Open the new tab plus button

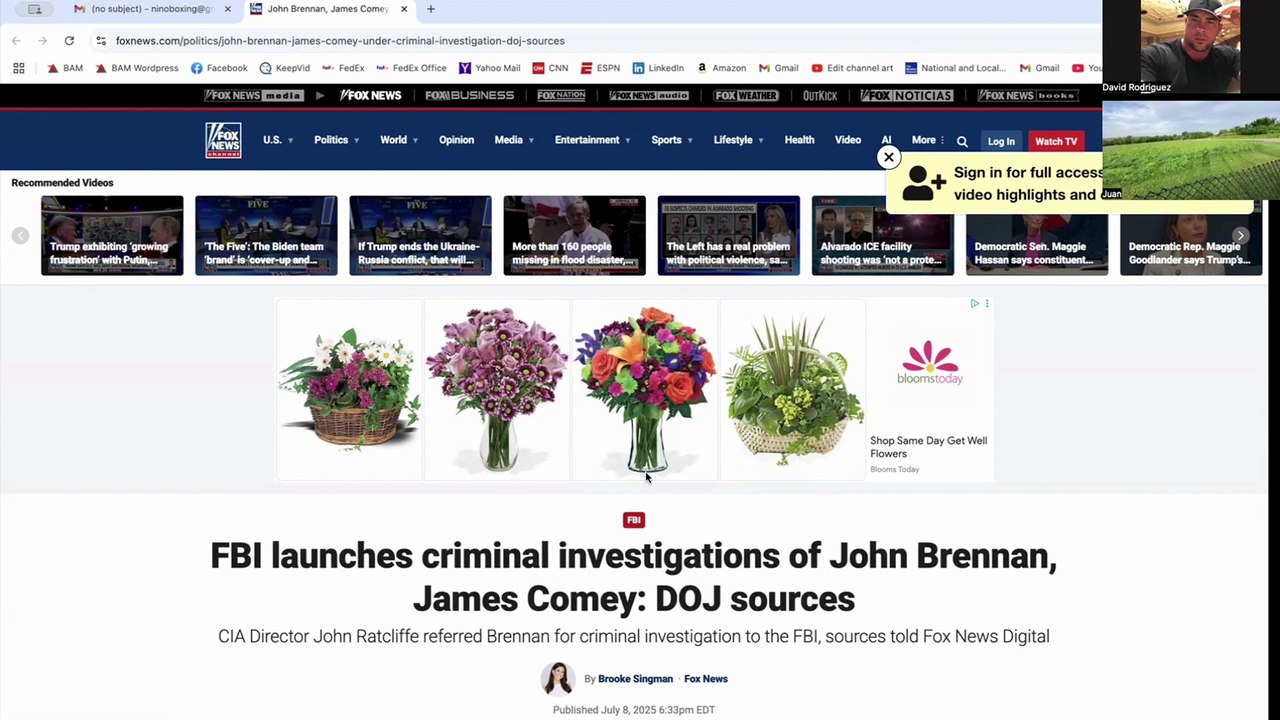(431, 9)
